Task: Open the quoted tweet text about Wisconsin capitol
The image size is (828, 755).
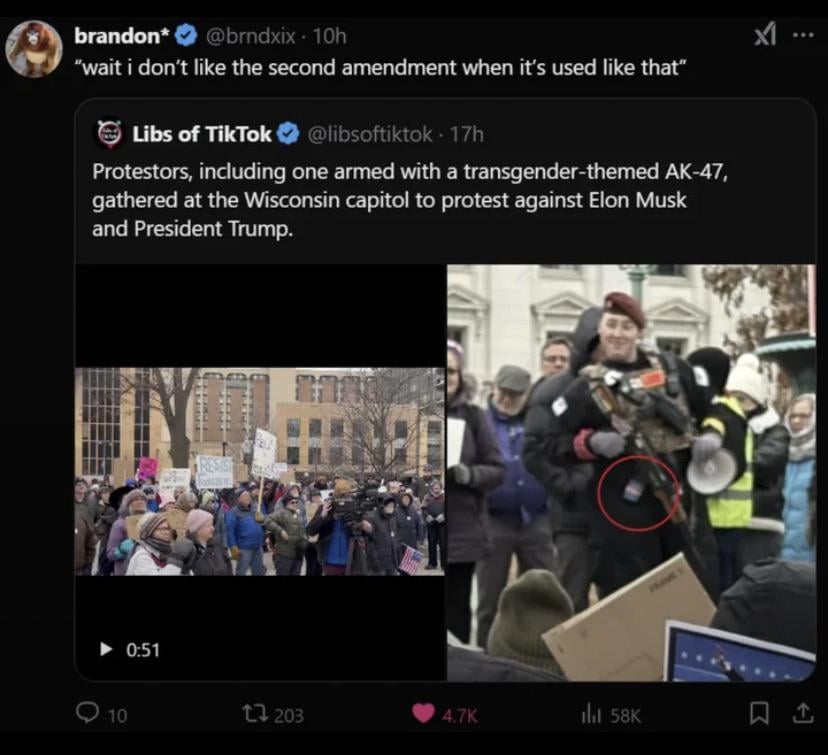Action: [400, 199]
